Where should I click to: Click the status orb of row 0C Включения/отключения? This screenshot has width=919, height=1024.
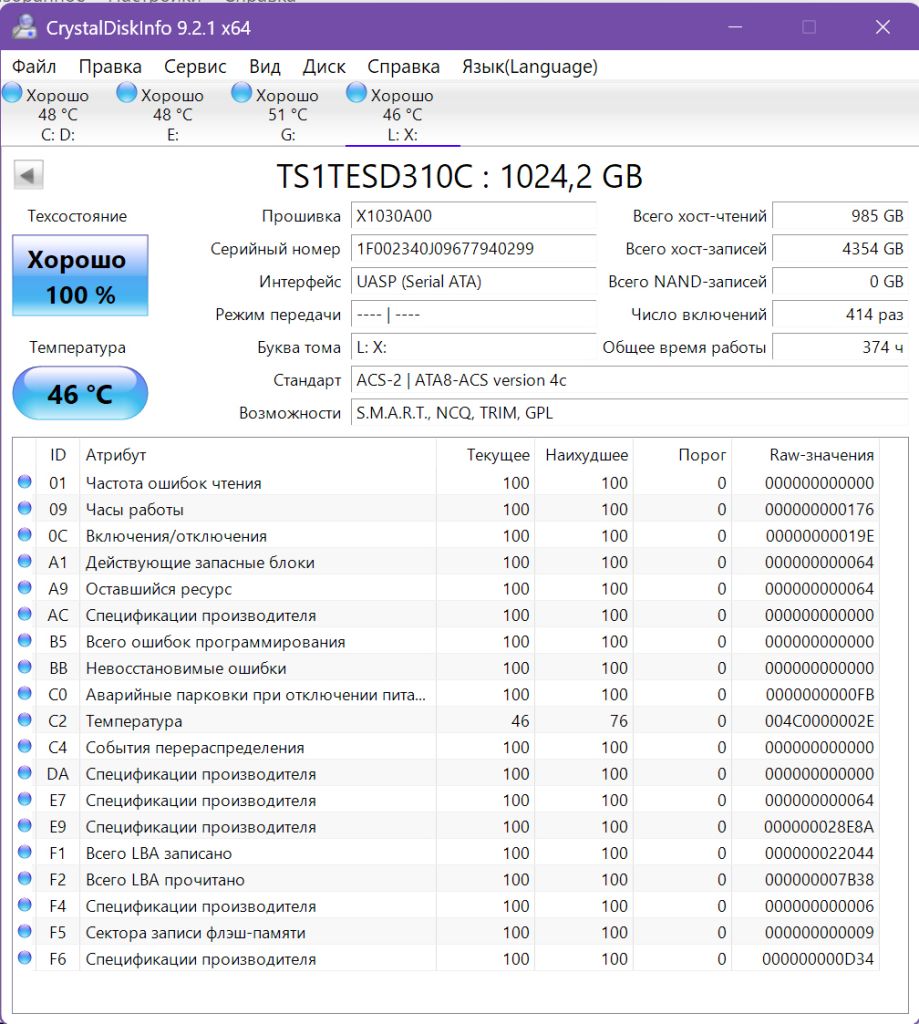point(25,535)
